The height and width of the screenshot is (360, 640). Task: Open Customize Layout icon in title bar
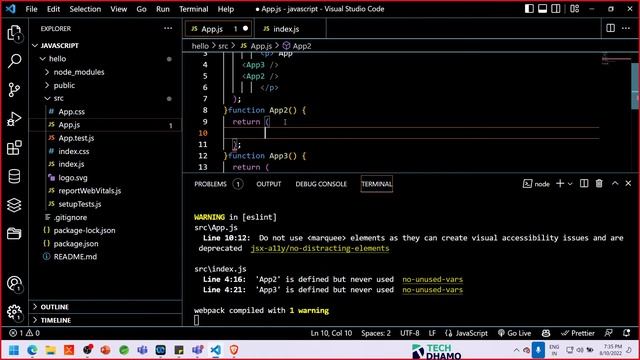coord(575,9)
